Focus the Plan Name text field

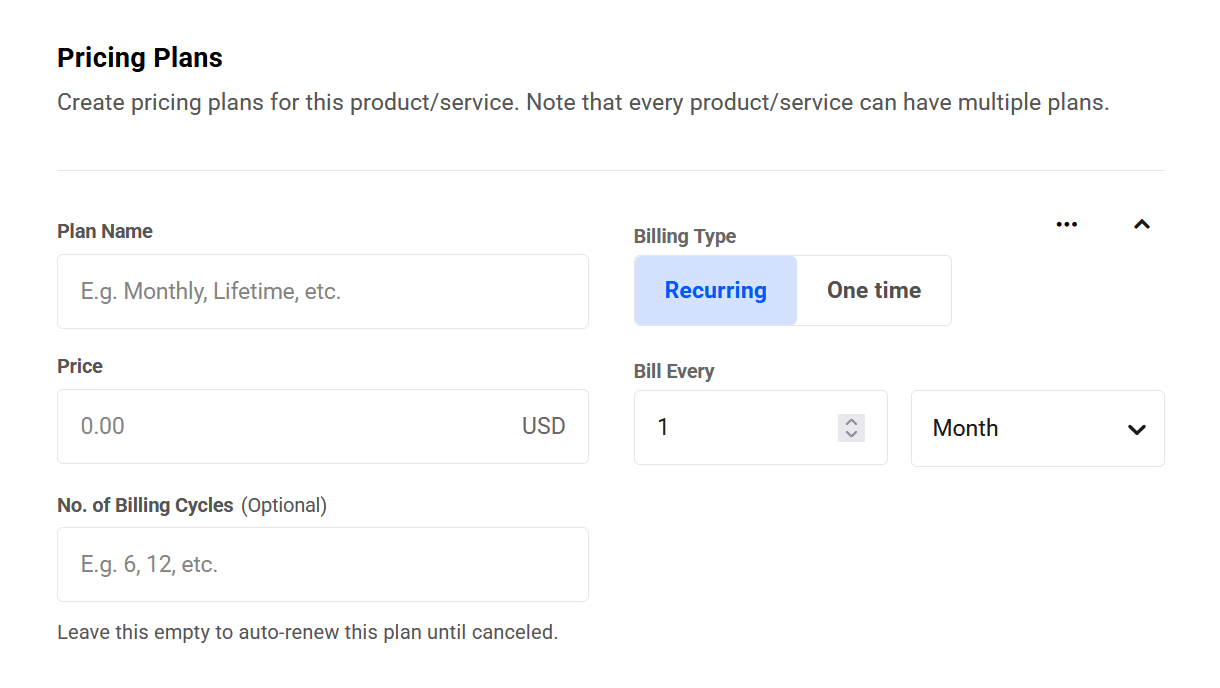322,291
